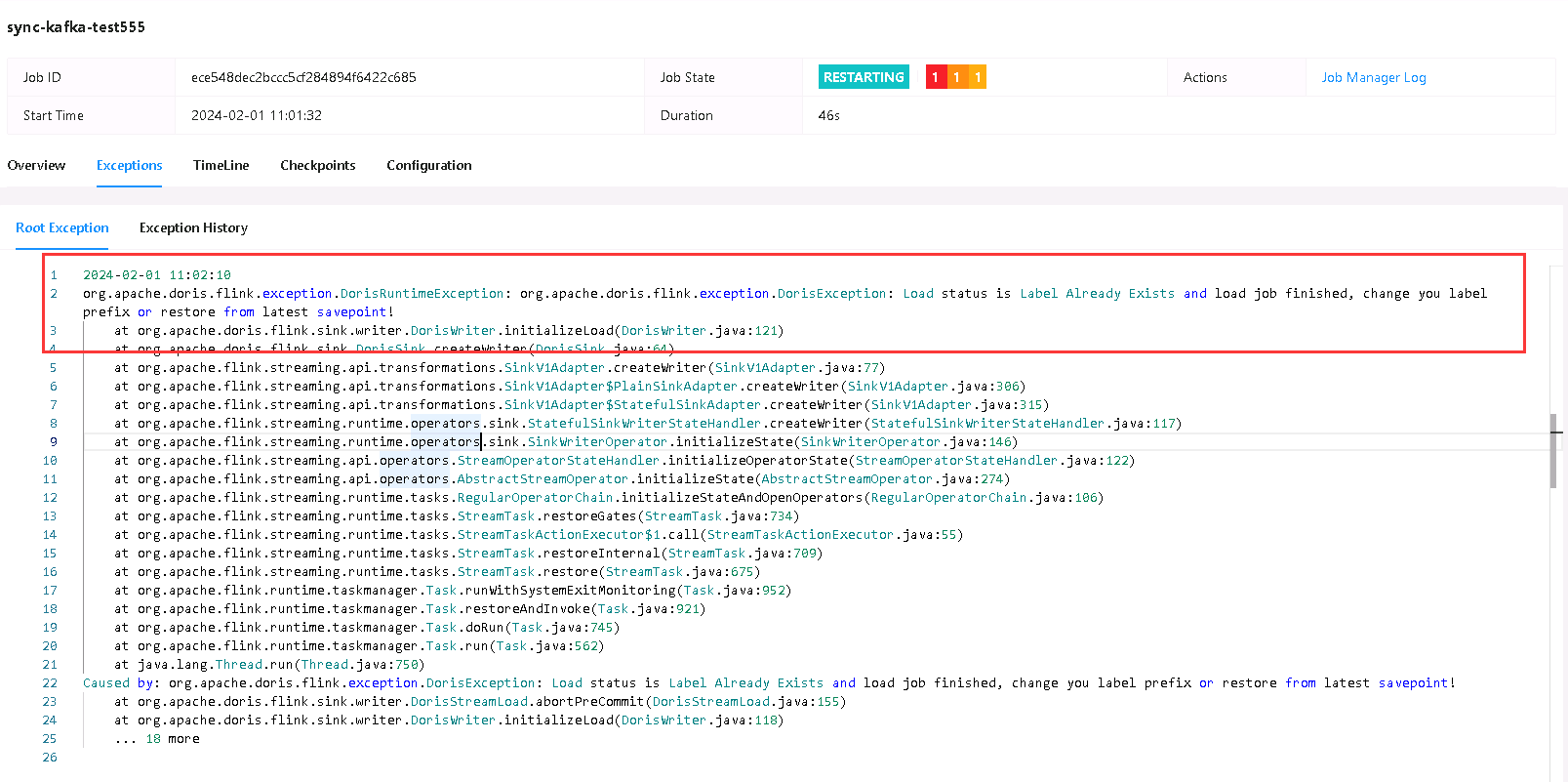Open the Checkpoints tab
1568x782 pixels.
(317, 165)
